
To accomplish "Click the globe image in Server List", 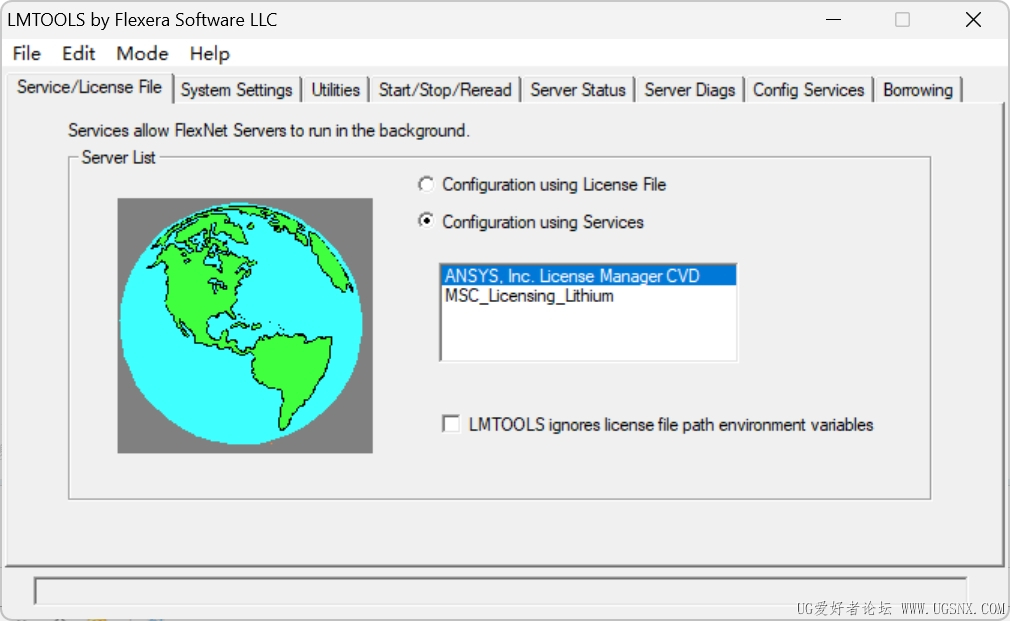I will pos(245,325).
